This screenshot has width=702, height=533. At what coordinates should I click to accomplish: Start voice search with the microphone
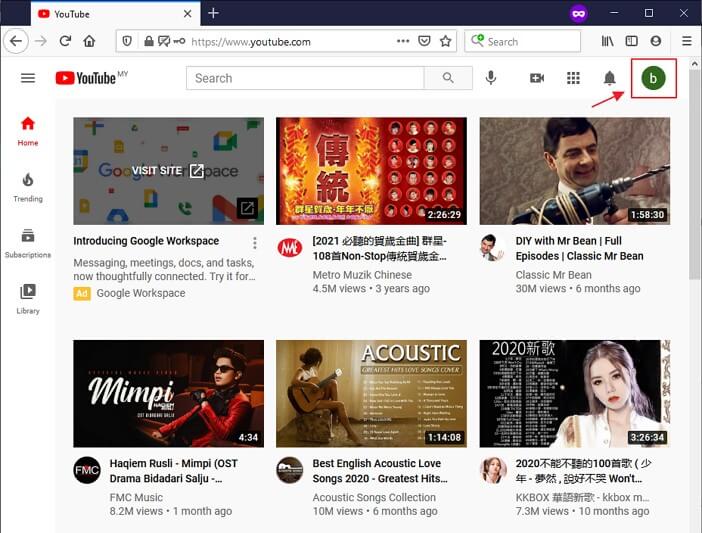coord(491,78)
